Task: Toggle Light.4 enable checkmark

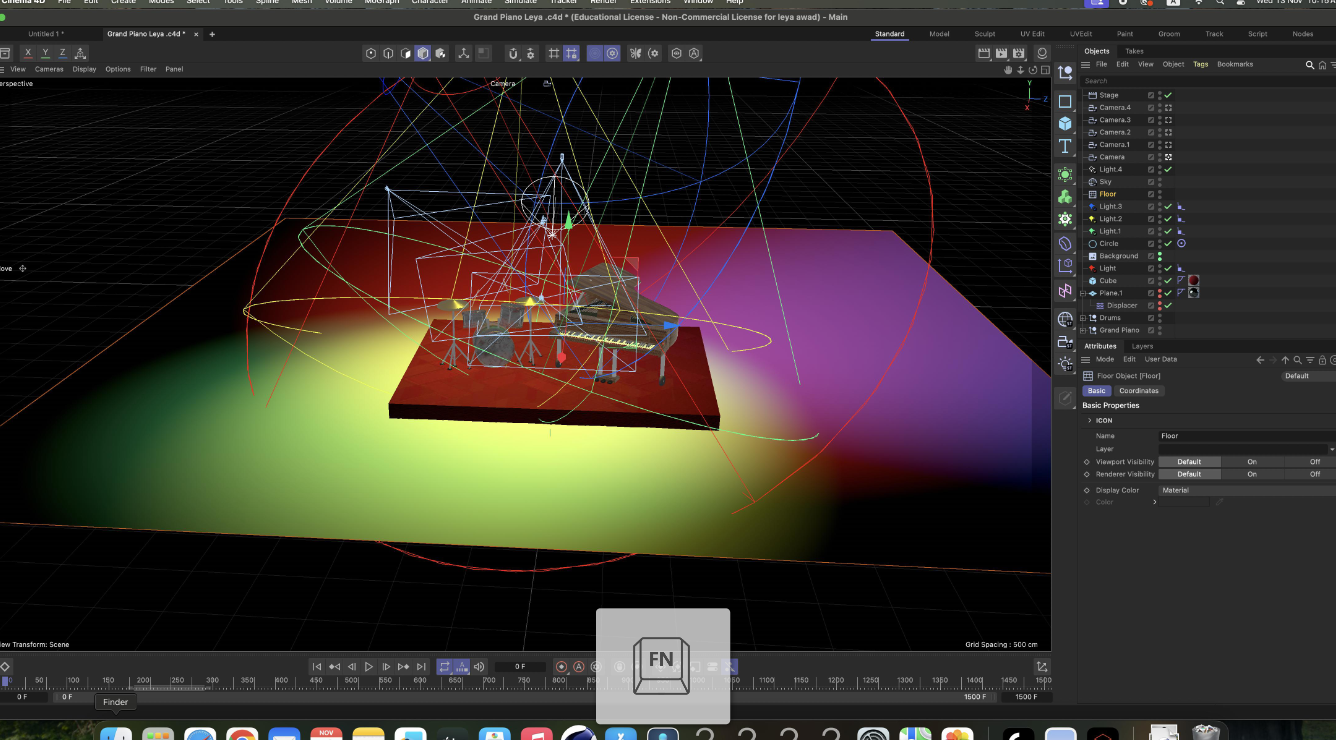Action: (1168, 169)
